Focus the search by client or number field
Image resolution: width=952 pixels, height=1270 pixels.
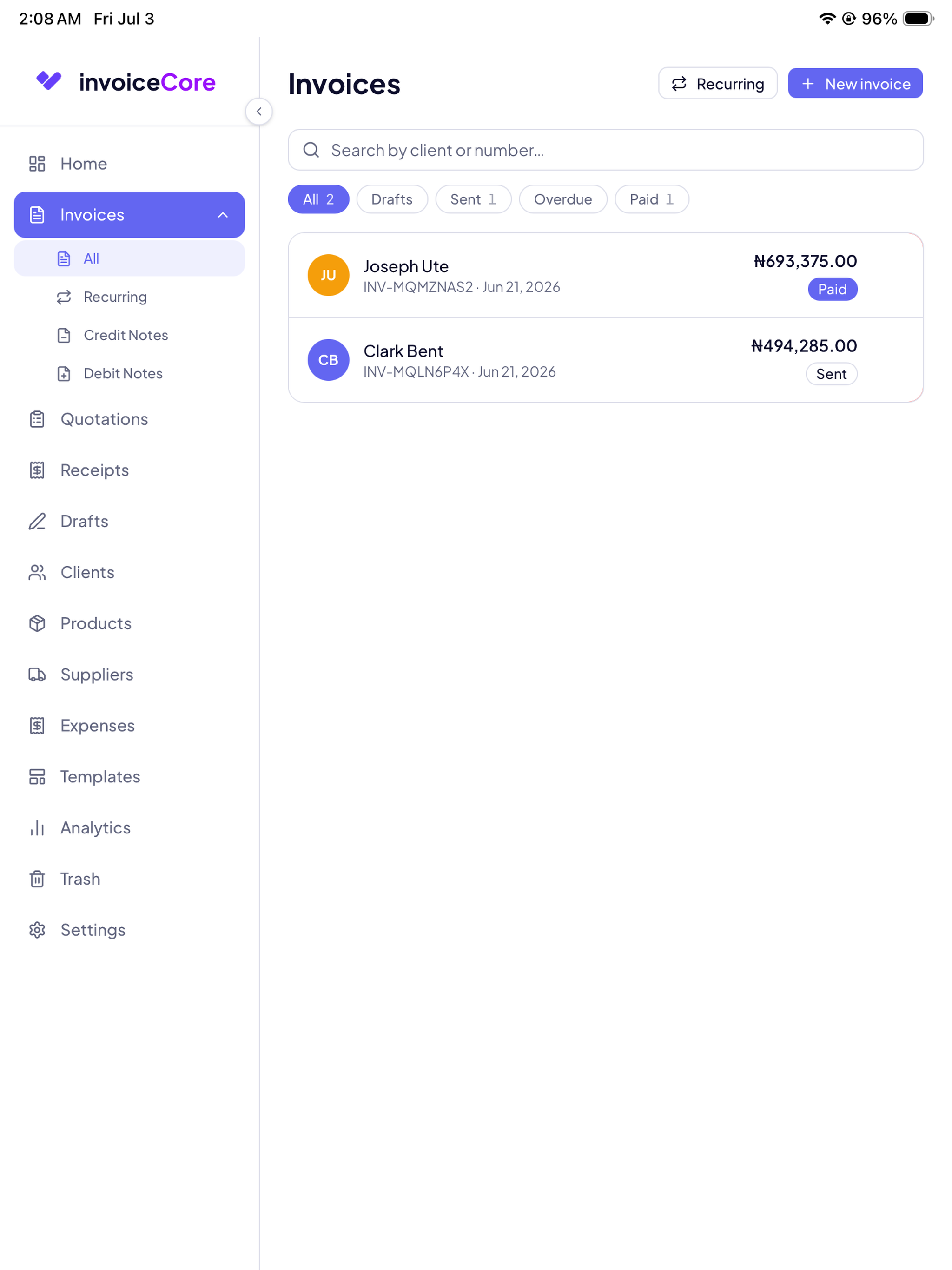(605, 150)
